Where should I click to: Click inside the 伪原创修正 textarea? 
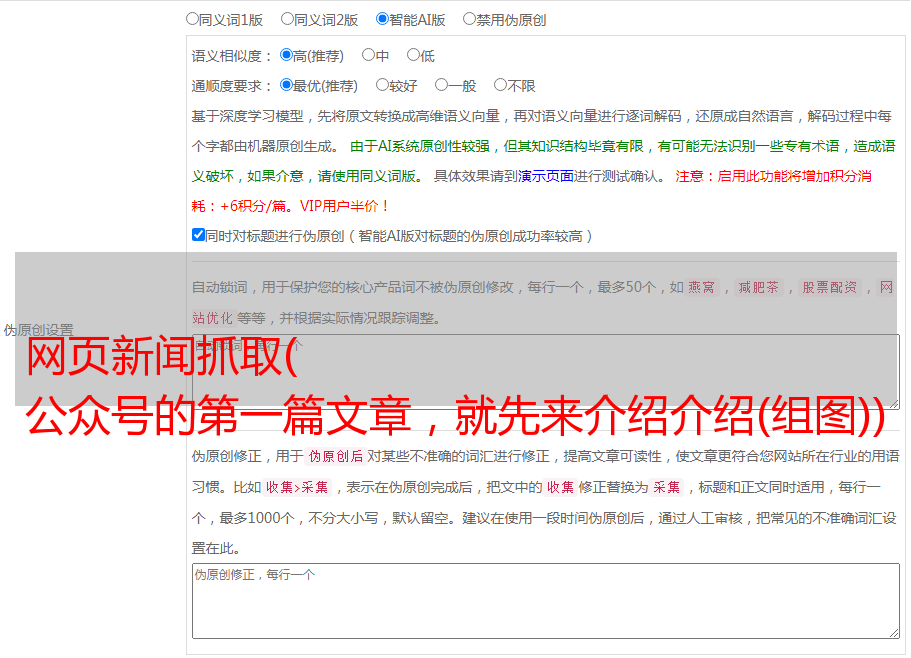click(x=546, y=601)
